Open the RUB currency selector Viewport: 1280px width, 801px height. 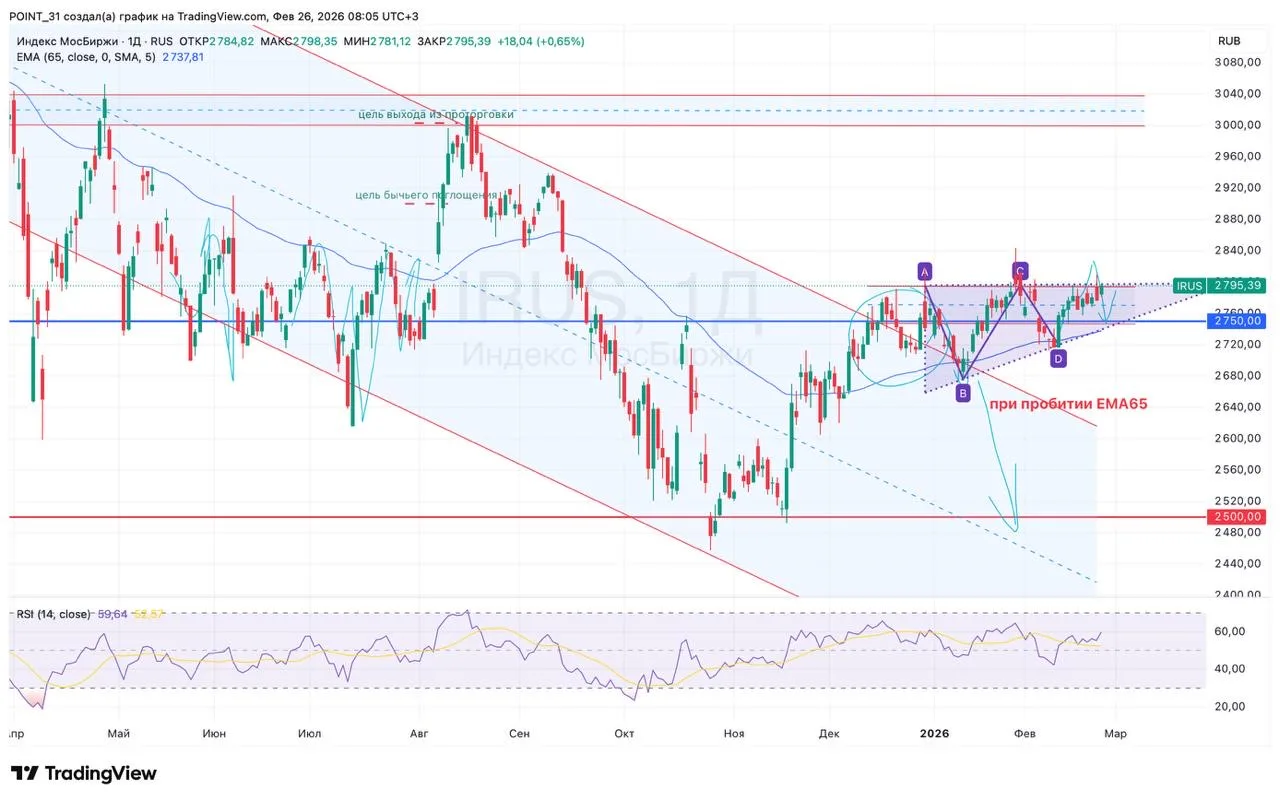pos(1229,41)
